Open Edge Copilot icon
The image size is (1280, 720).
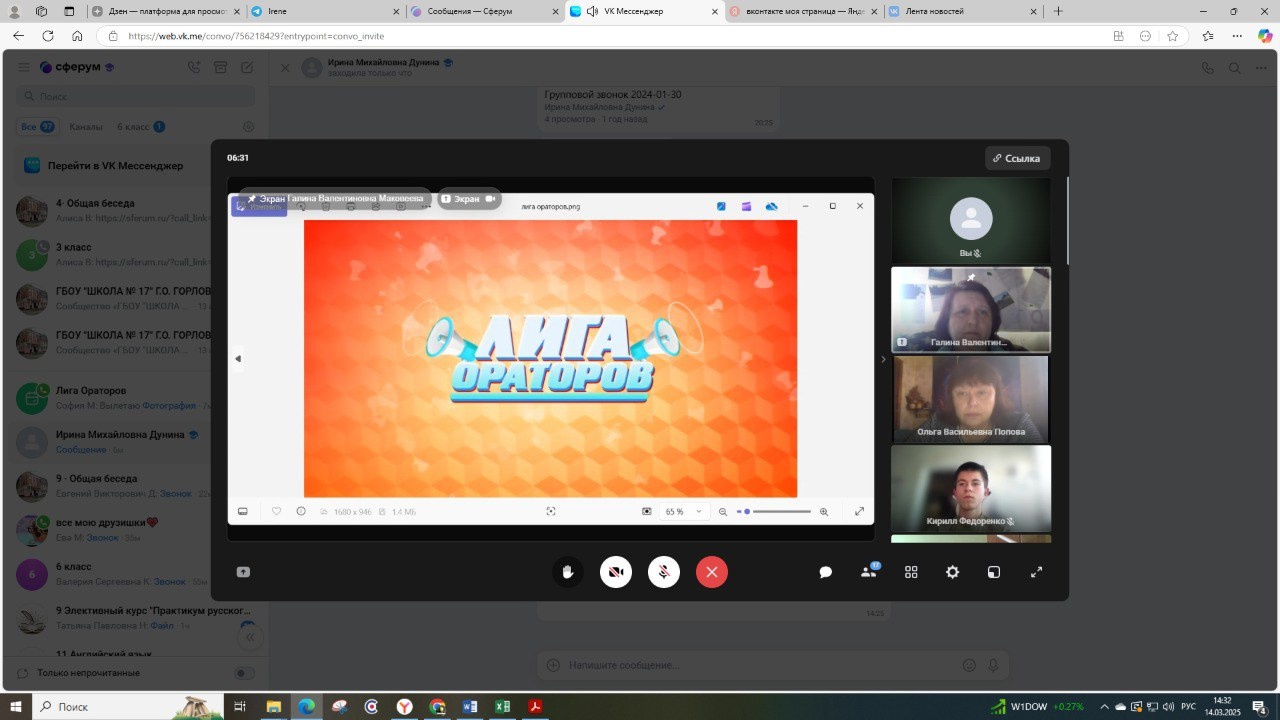(x=1264, y=36)
